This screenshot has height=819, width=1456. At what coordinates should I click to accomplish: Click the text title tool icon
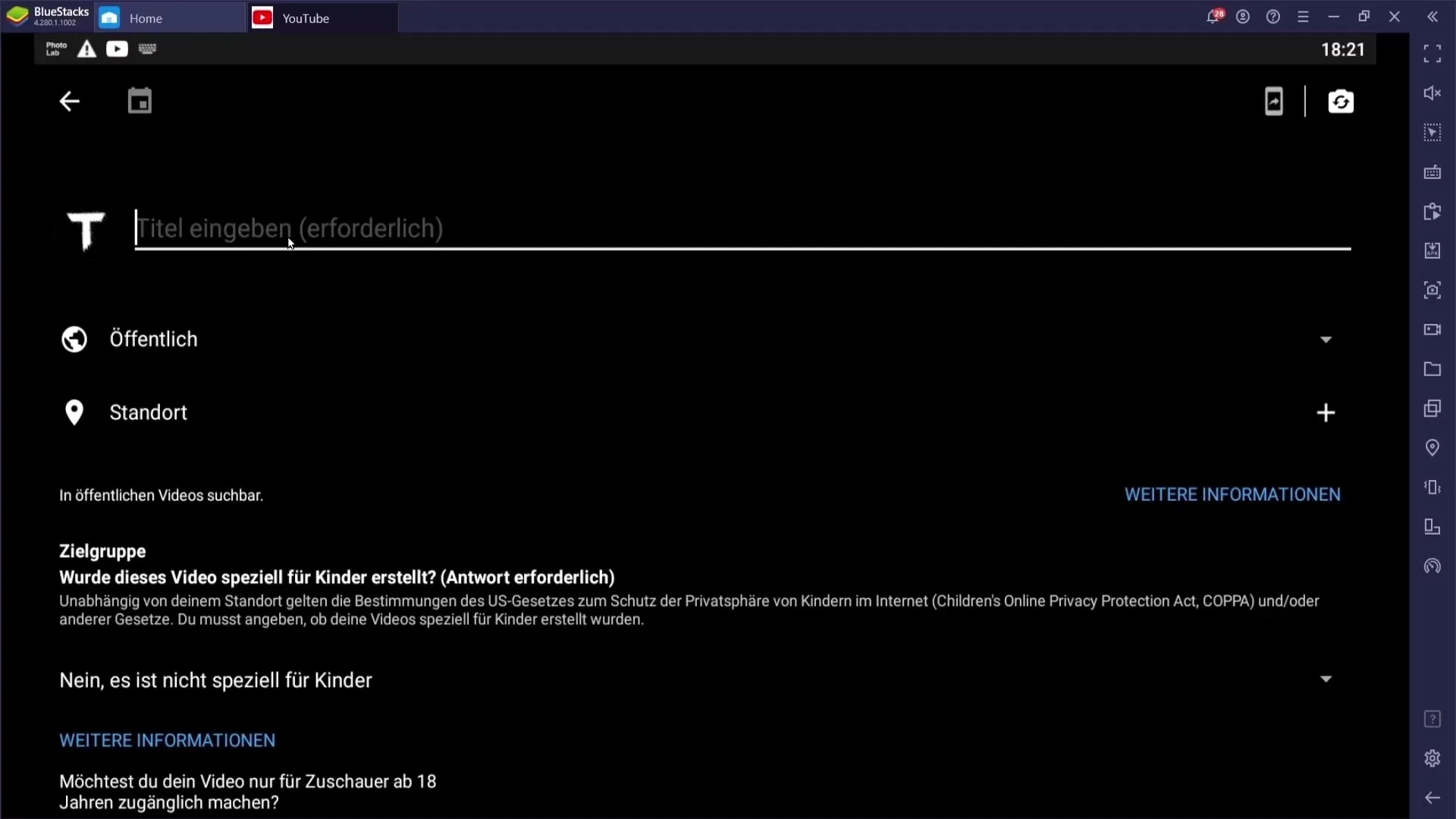(x=85, y=228)
